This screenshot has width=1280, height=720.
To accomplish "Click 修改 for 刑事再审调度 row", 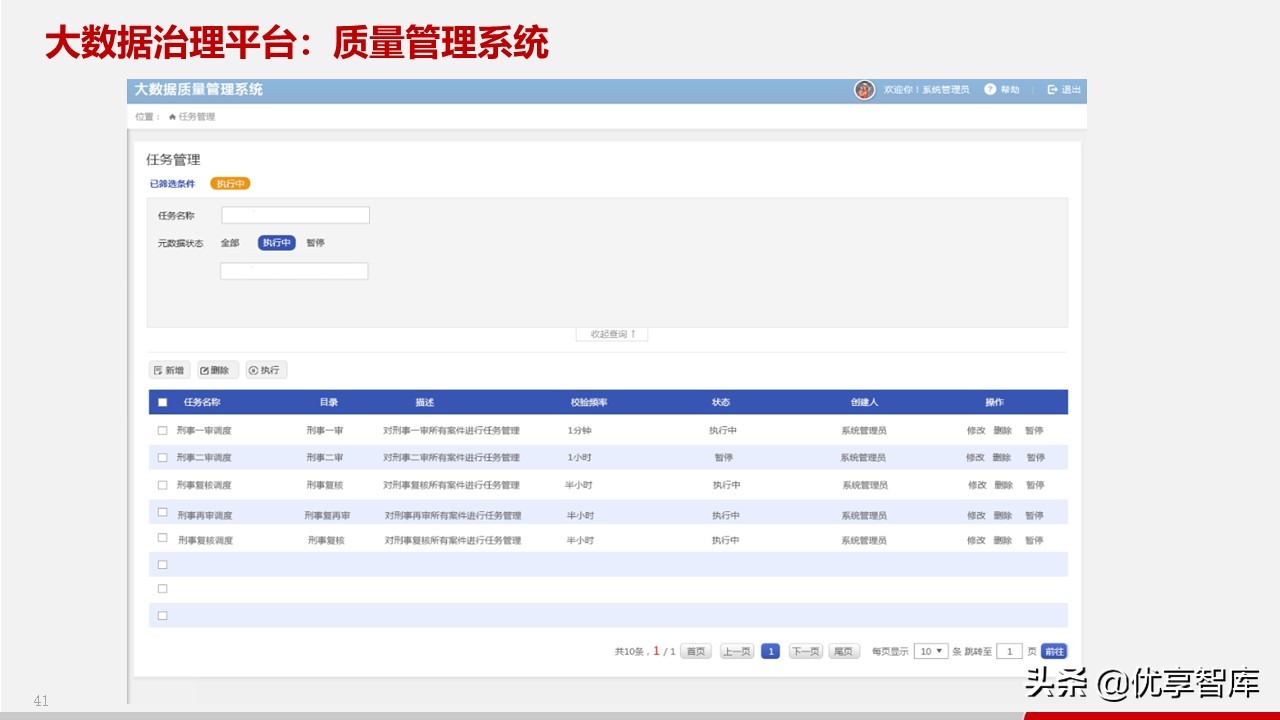I will pos(977,516).
